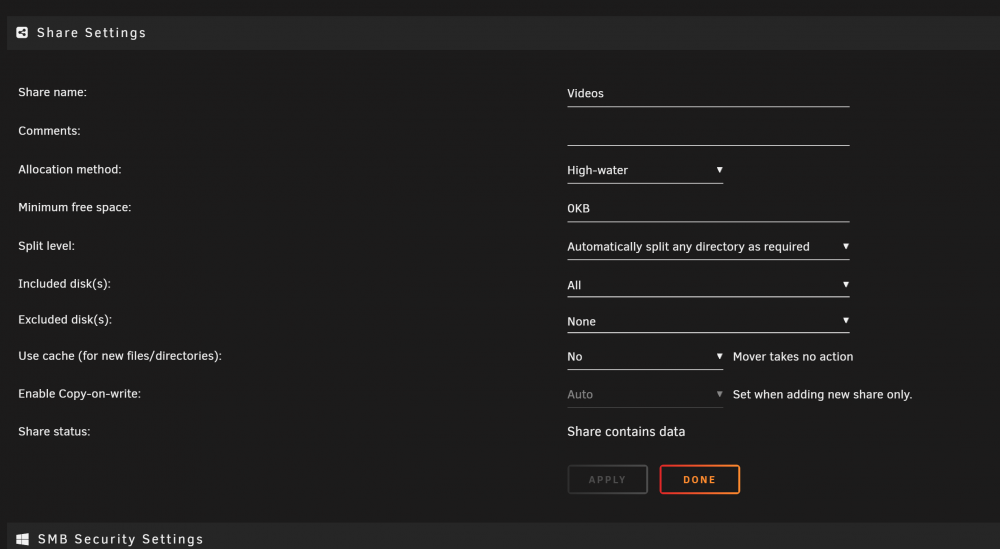Click the Share Settings share icon

[22, 33]
